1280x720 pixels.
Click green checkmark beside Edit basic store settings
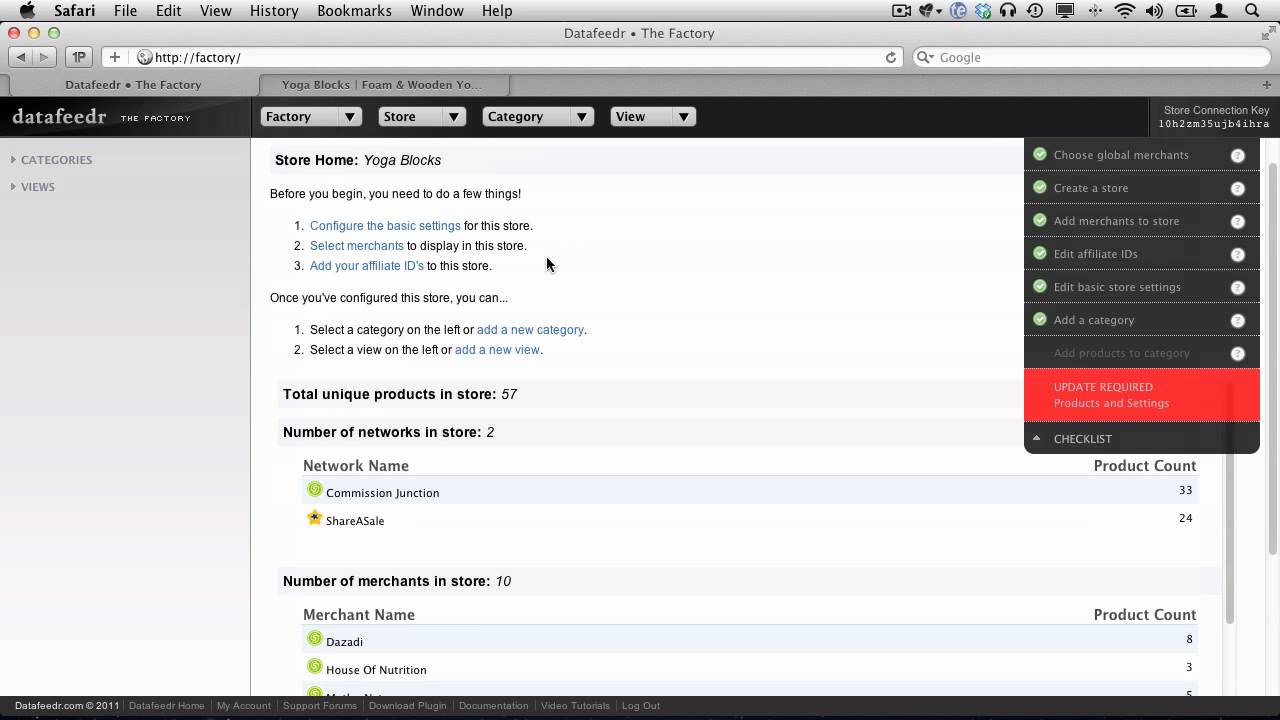click(1040, 286)
